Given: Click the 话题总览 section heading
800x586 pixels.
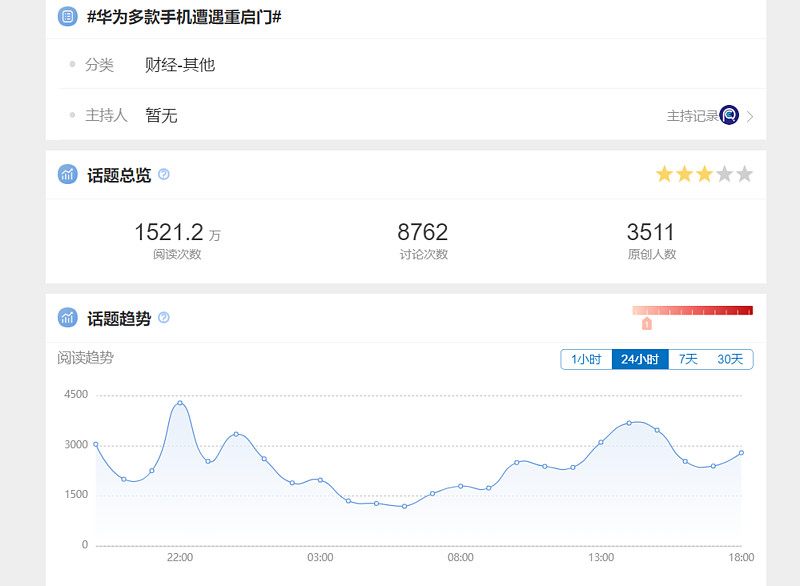Looking at the screenshot, I should click(119, 175).
